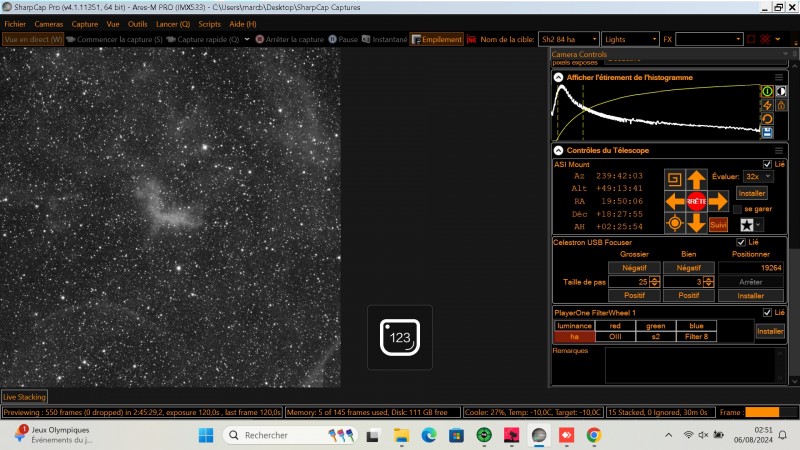Toggle ASI Mount Lié checkbox

point(767,164)
